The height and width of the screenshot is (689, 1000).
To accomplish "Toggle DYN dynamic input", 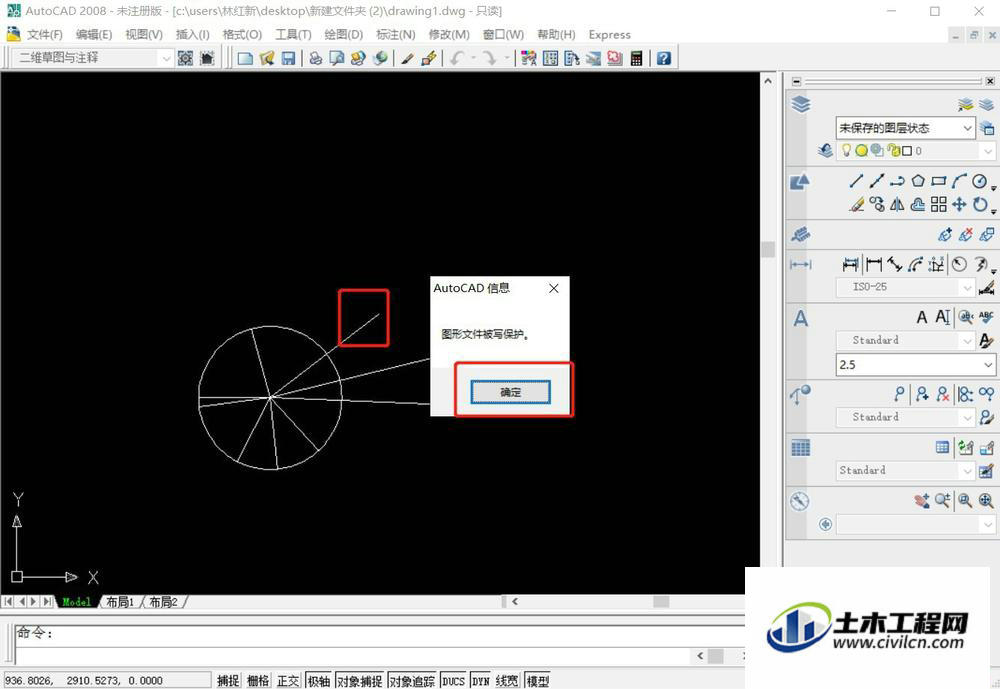I will [481, 681].
